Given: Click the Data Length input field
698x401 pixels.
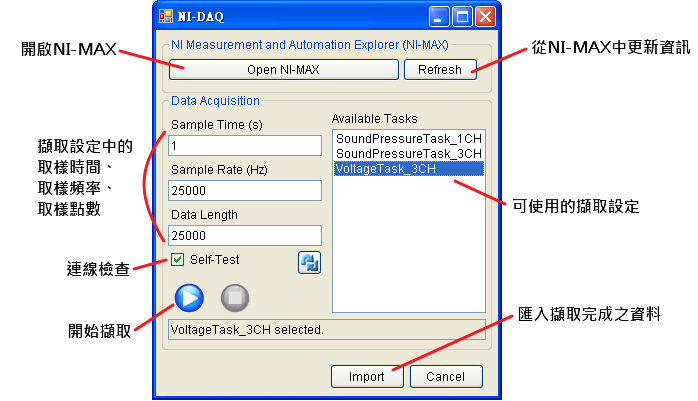Looking at the screenshot, I should (245, 235).
